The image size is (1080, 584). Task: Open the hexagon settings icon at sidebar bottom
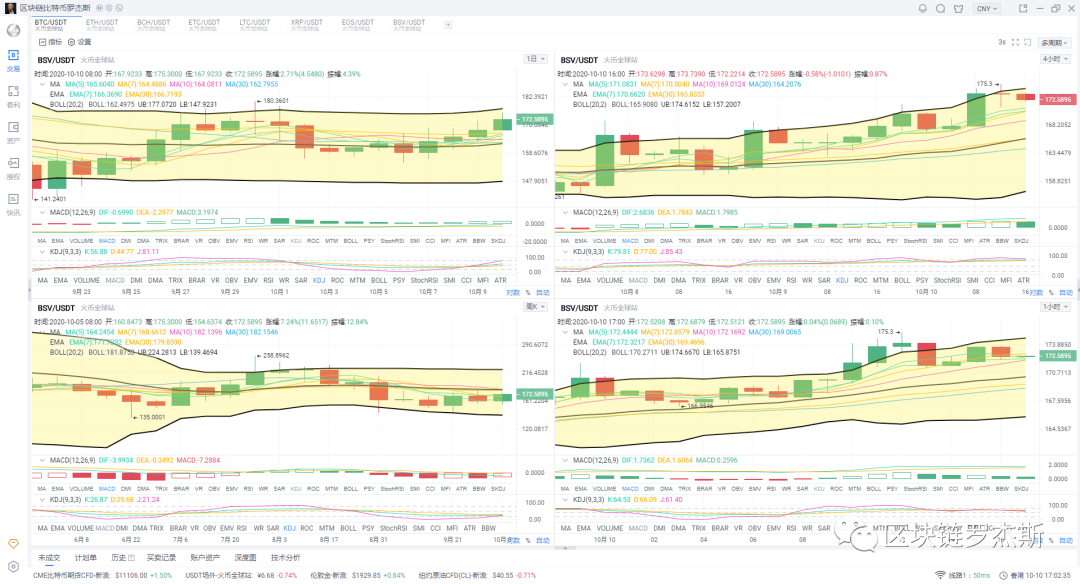coord(13,566)
